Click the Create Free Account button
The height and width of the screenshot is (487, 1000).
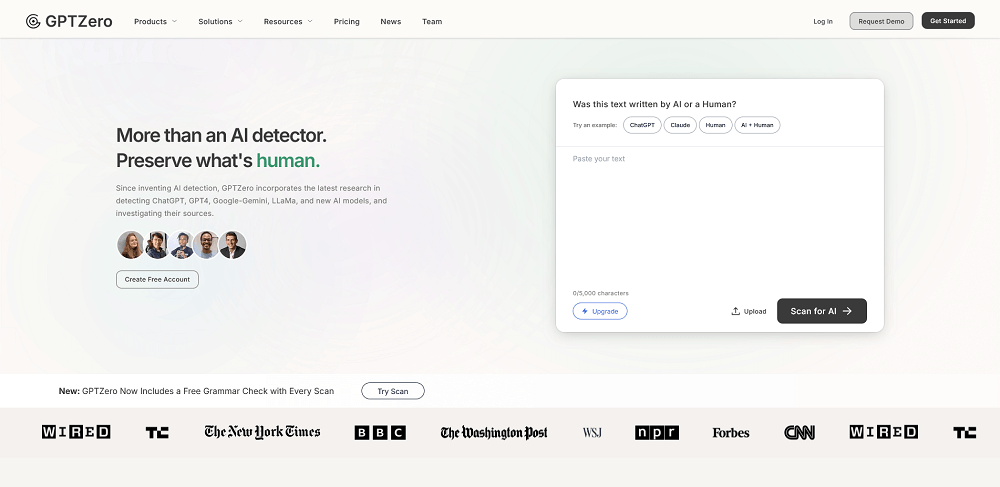(158, 279)
